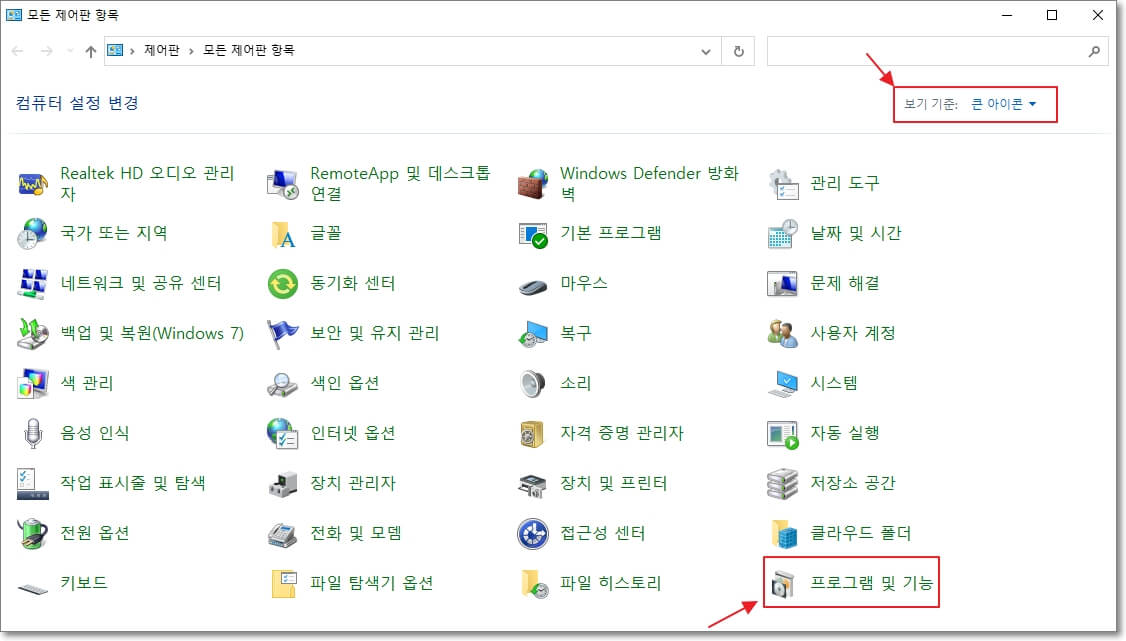Image resolution: width=1126 pixels, height=641 pixels.
Task: Open the 색인 옵션 icon
Action: [282, 384]
